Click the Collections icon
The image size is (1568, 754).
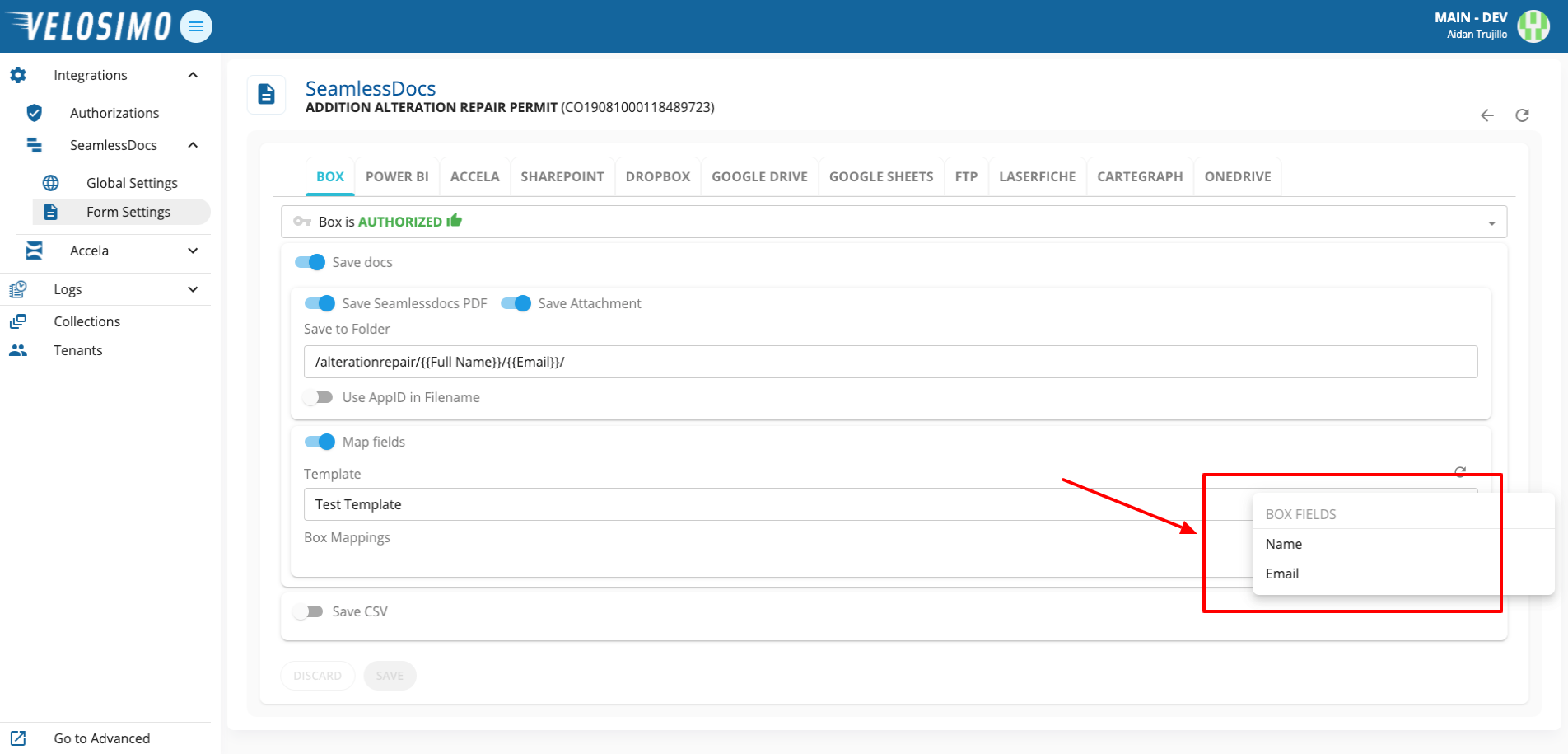point(18,321)
